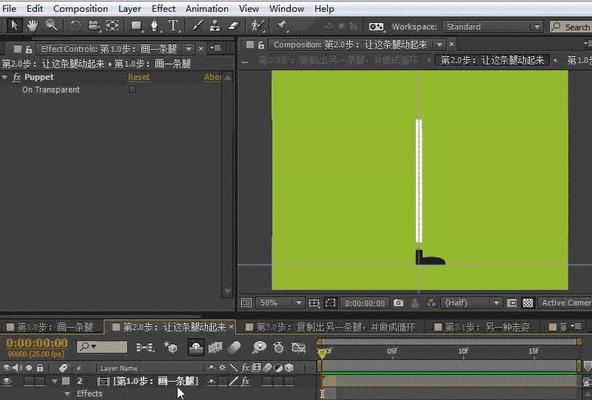592x400 pixels.
Task: Open the Graph Editor button
Action: tap(298, 347)
